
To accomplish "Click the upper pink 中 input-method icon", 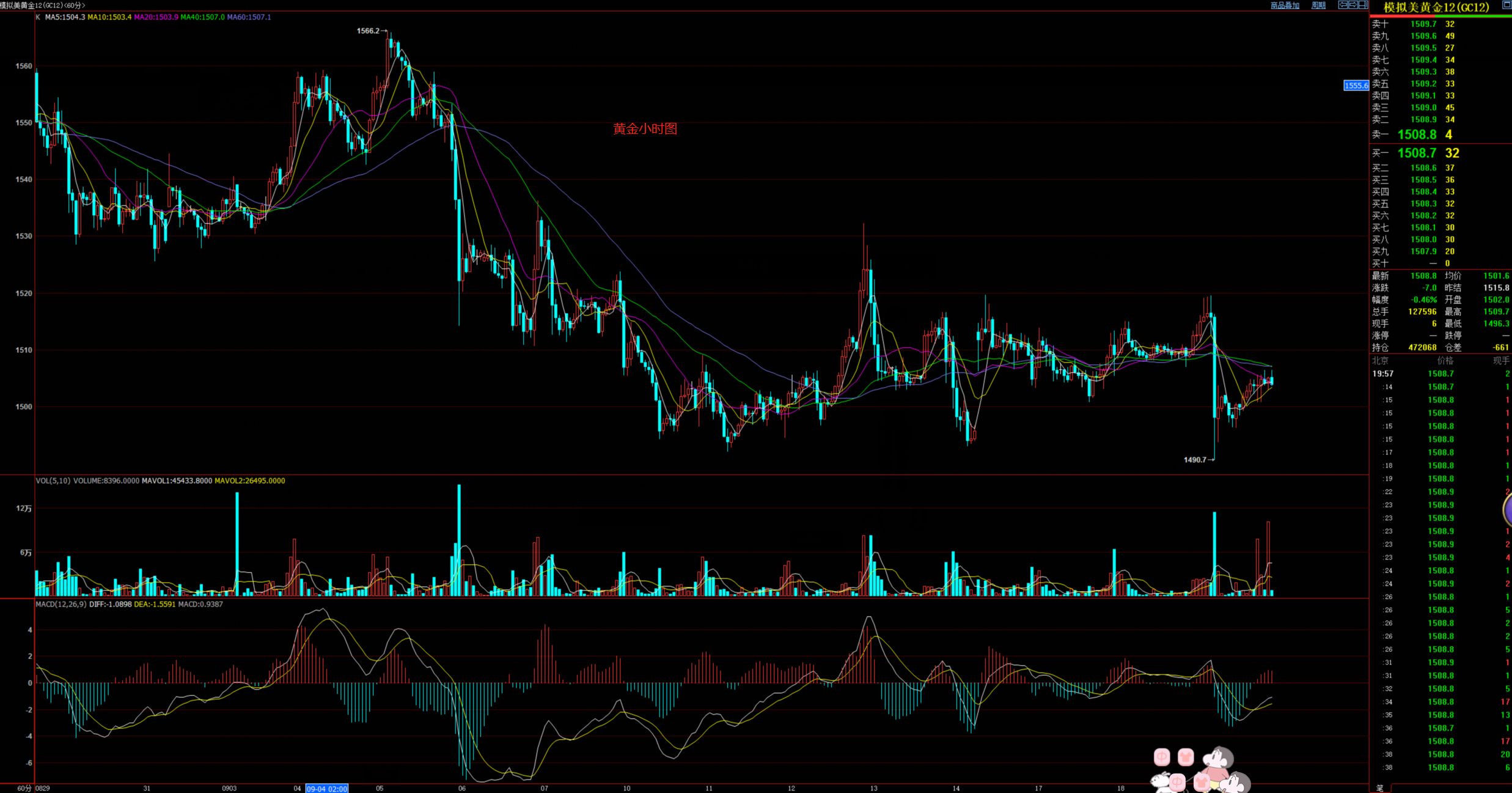I will click(1162, 758).
